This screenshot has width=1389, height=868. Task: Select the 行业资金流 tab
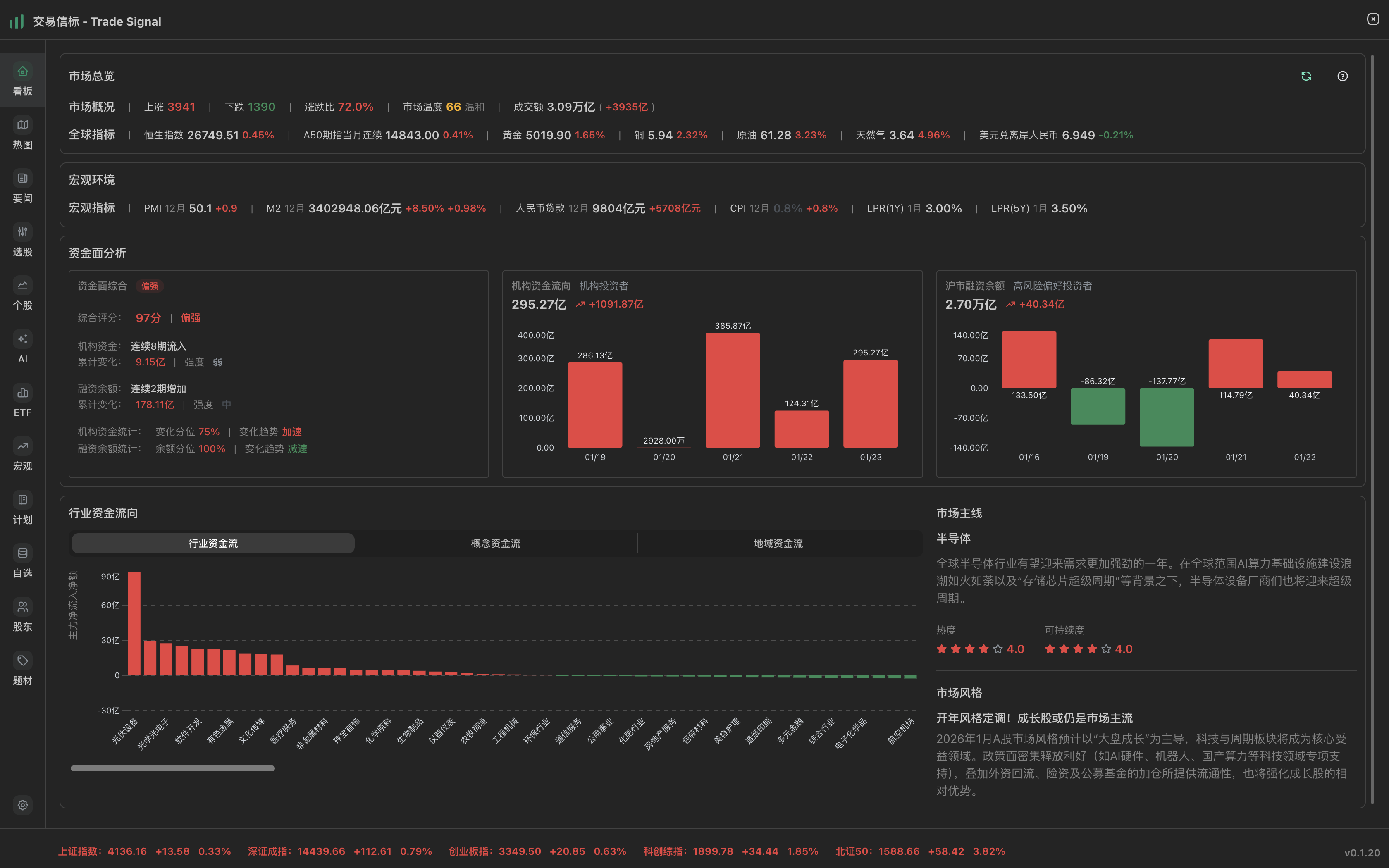[213, 543]
